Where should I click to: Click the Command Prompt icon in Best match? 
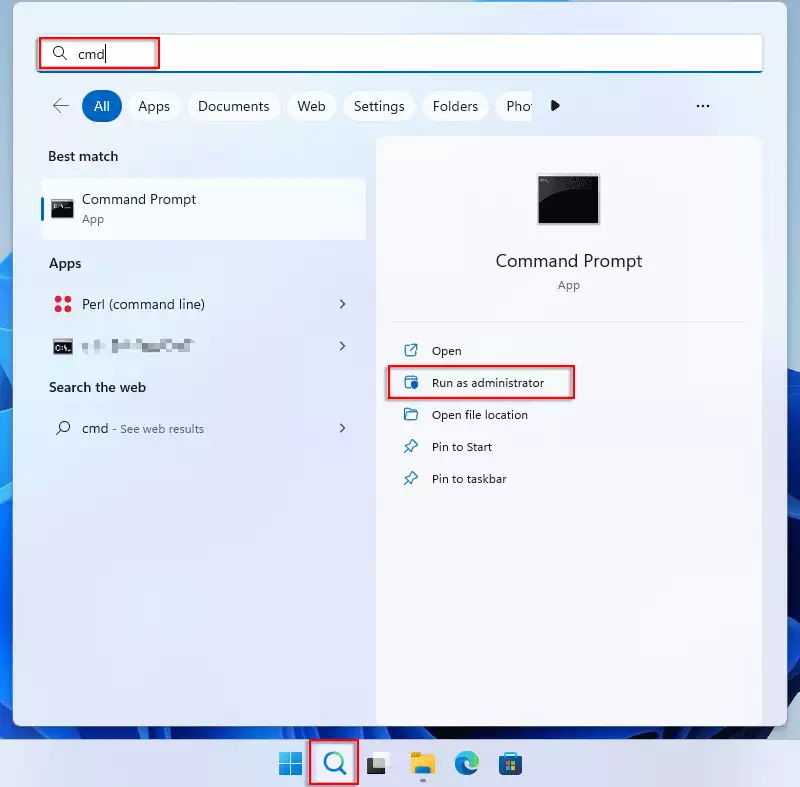point(62,209)
